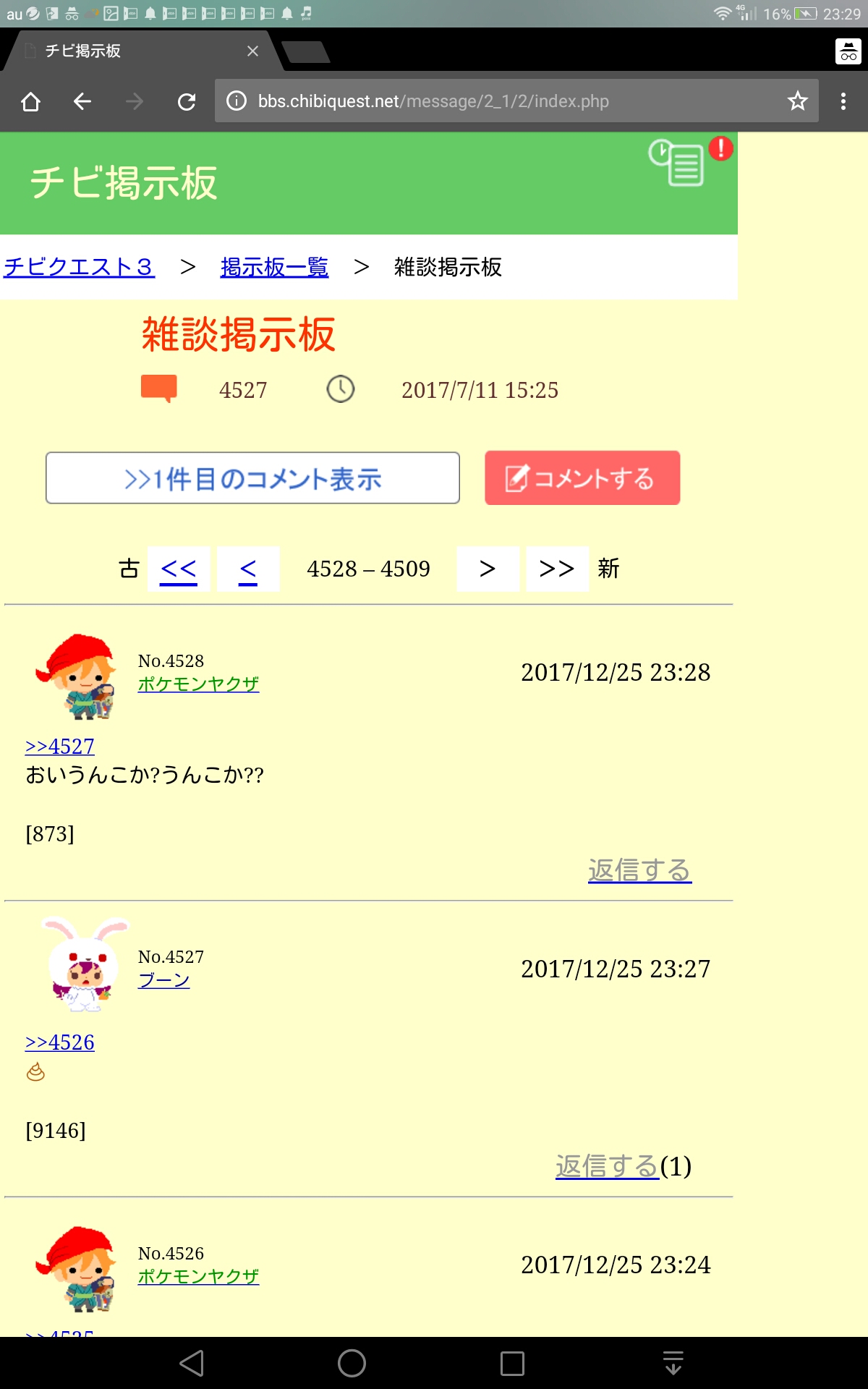The height and width of the screenshot is (1389, 868).
Task: Open the チビクエスト3 breadcrumb link
Action: pyautogui.click(x=79, y=267)
